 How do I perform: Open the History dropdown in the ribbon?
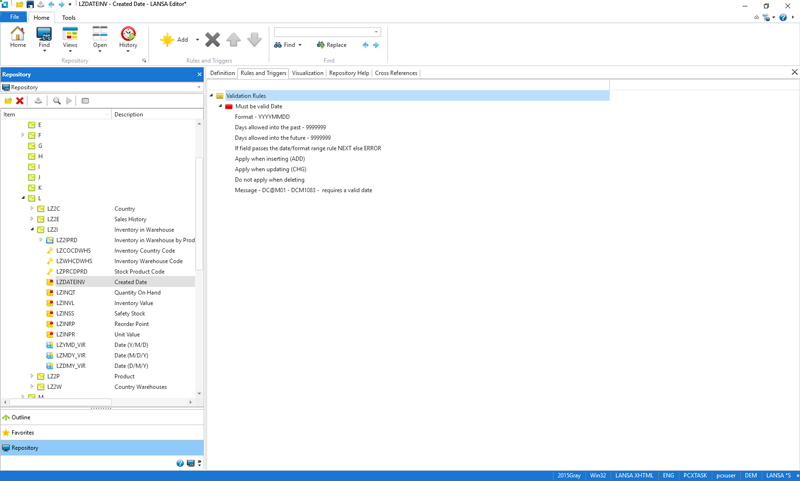(x=128, y=50)
